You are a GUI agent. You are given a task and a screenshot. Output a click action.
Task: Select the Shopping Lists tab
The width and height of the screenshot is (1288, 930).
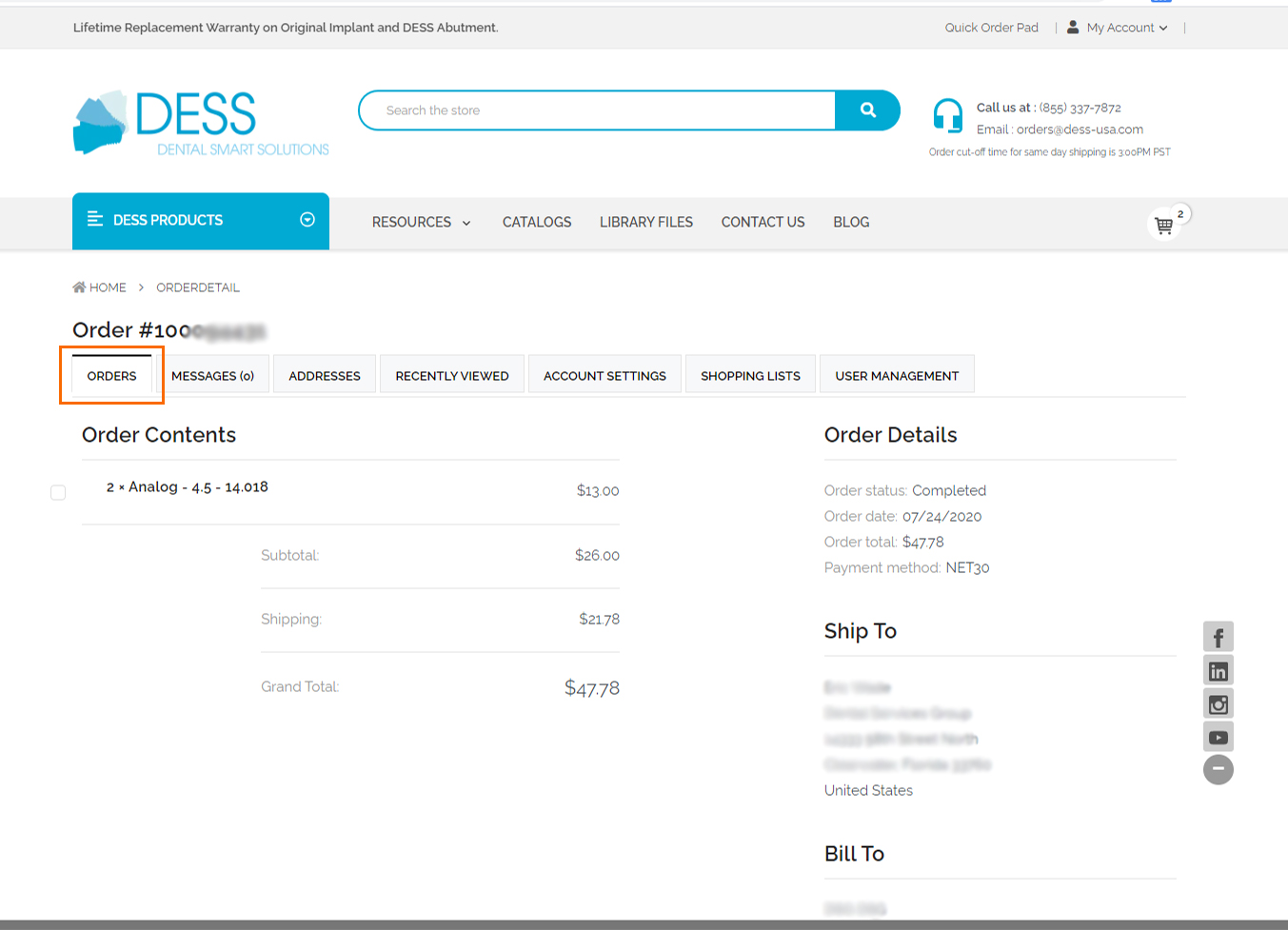750,376
